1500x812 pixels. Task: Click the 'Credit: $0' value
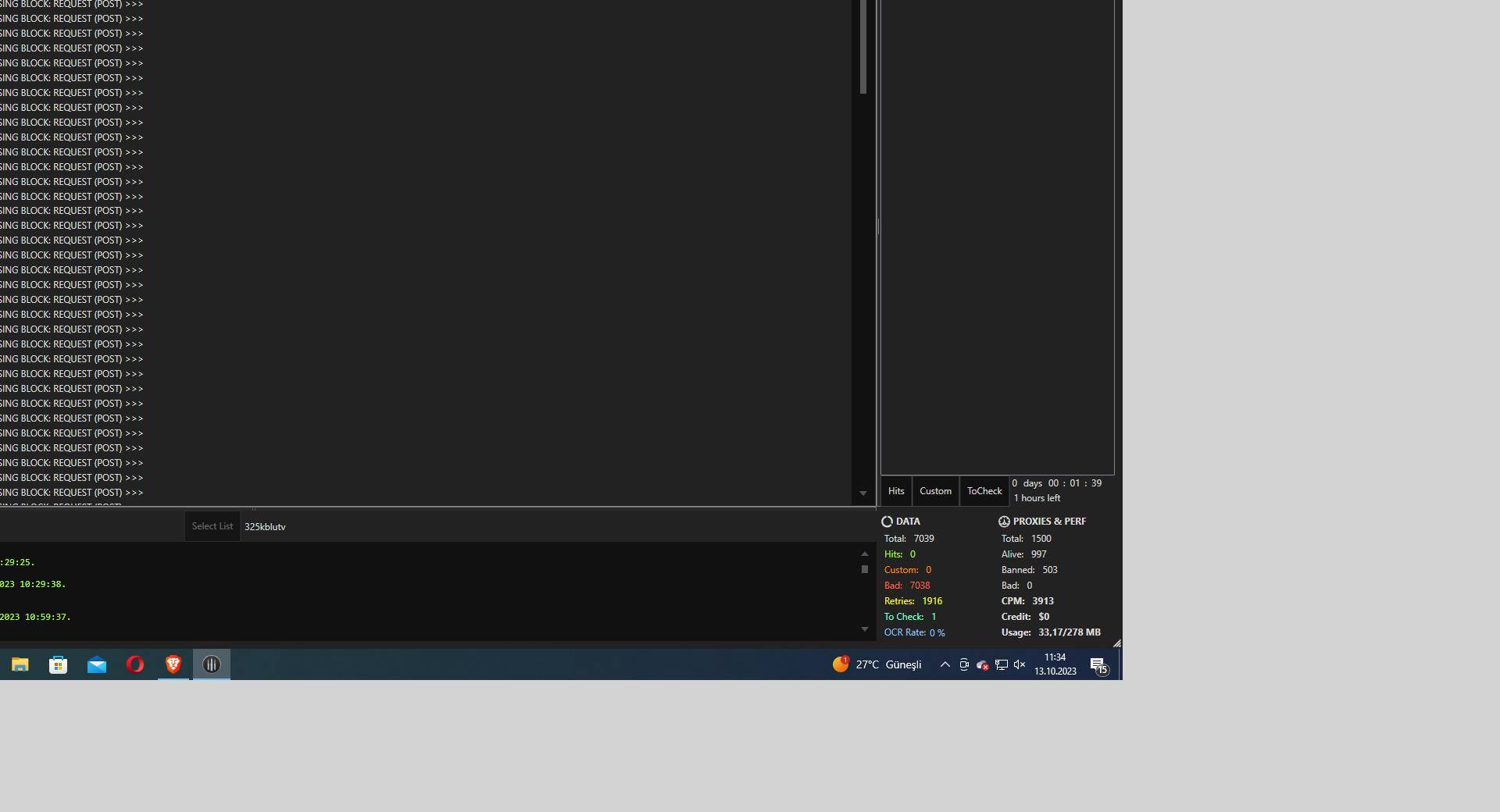click(x=1026, y=617)
